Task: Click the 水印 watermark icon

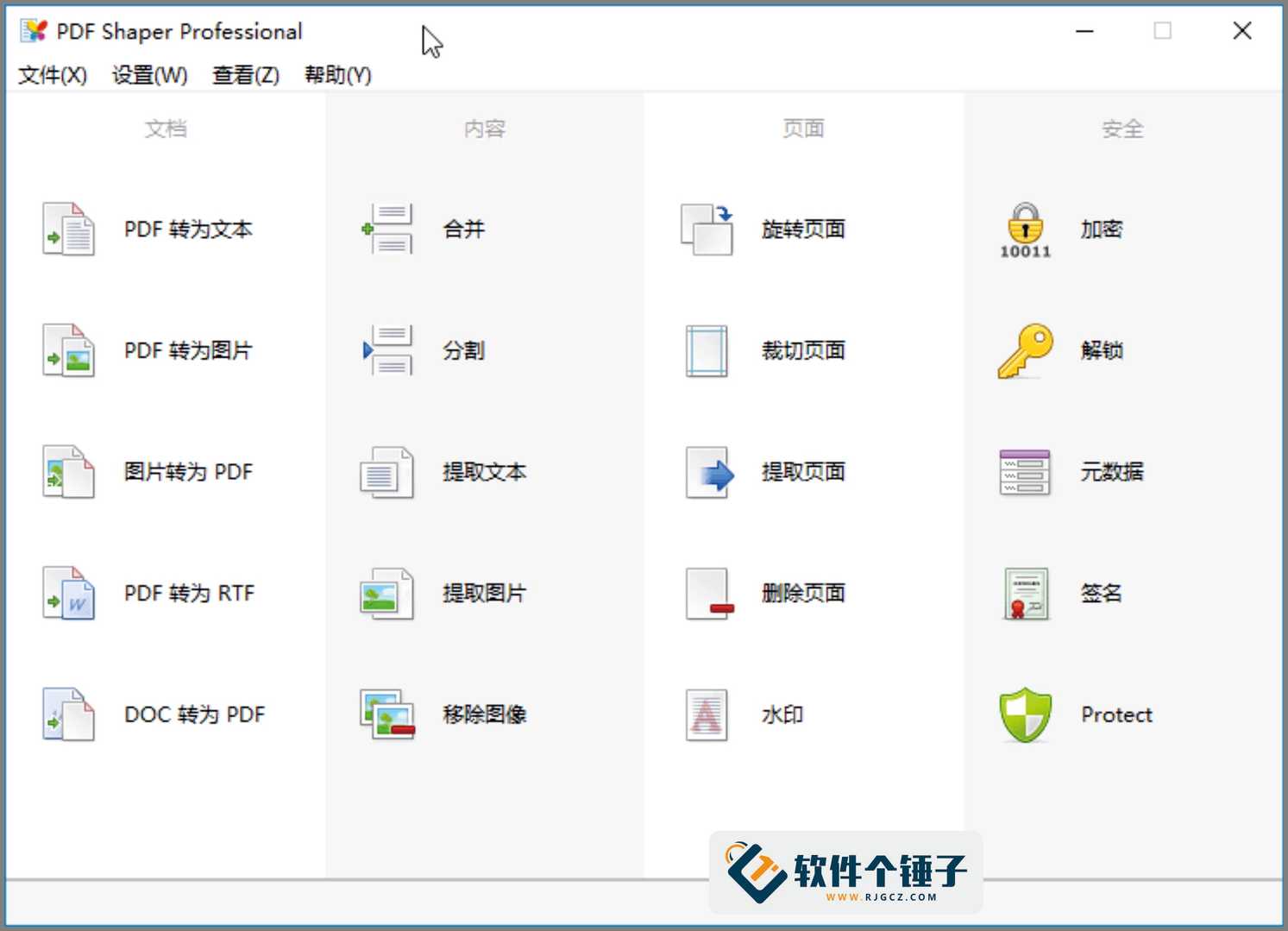Action: click(707, 714)
